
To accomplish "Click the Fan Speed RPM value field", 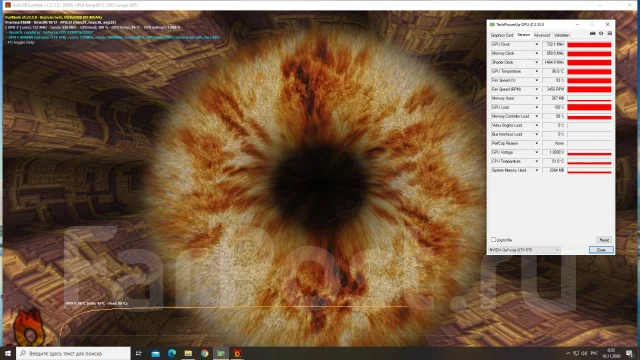I will click(x=553, y=89).
